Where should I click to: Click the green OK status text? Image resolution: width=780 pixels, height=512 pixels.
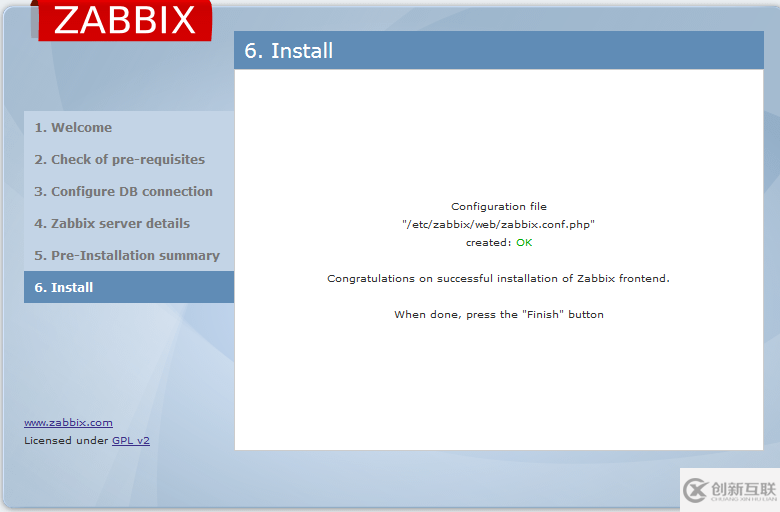click(x=524, y=242)
